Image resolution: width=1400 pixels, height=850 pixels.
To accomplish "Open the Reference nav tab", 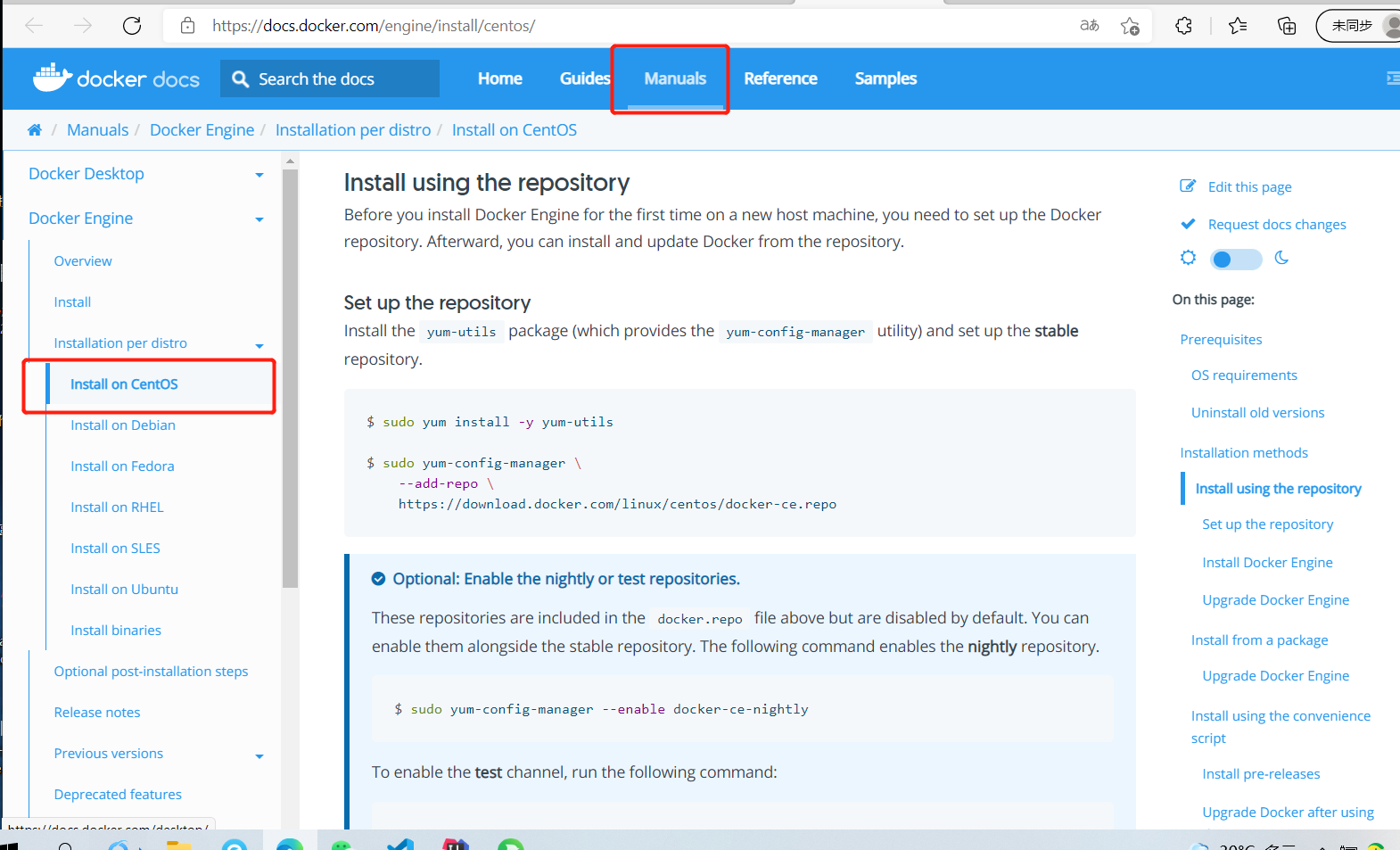I will coord(780,78).
